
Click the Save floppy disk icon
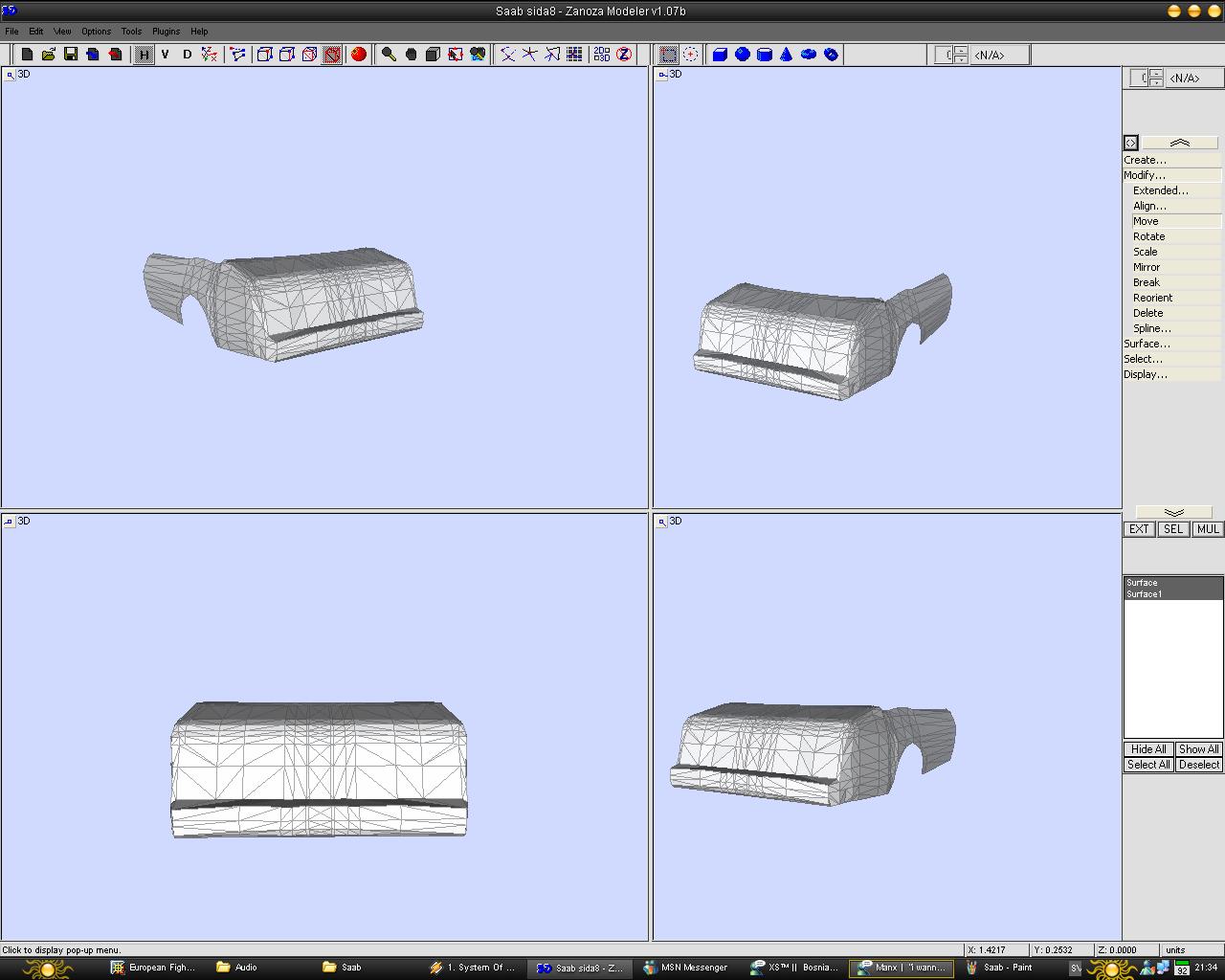(x=71, y=55)
